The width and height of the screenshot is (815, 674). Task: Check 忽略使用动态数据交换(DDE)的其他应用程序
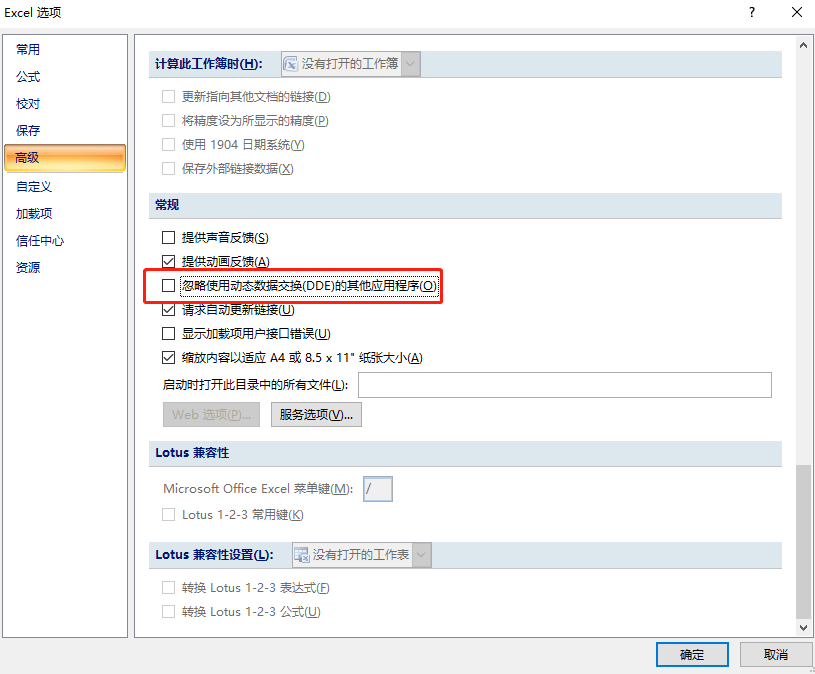(168, 285)
